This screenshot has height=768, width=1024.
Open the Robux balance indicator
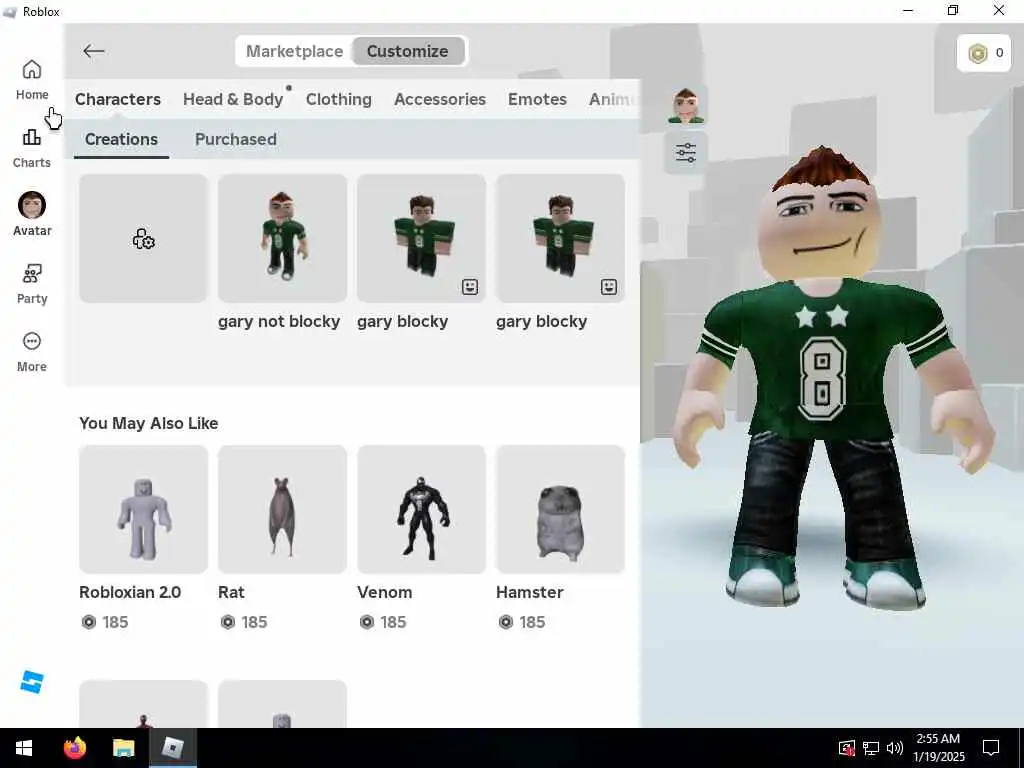tap(985, 53)
